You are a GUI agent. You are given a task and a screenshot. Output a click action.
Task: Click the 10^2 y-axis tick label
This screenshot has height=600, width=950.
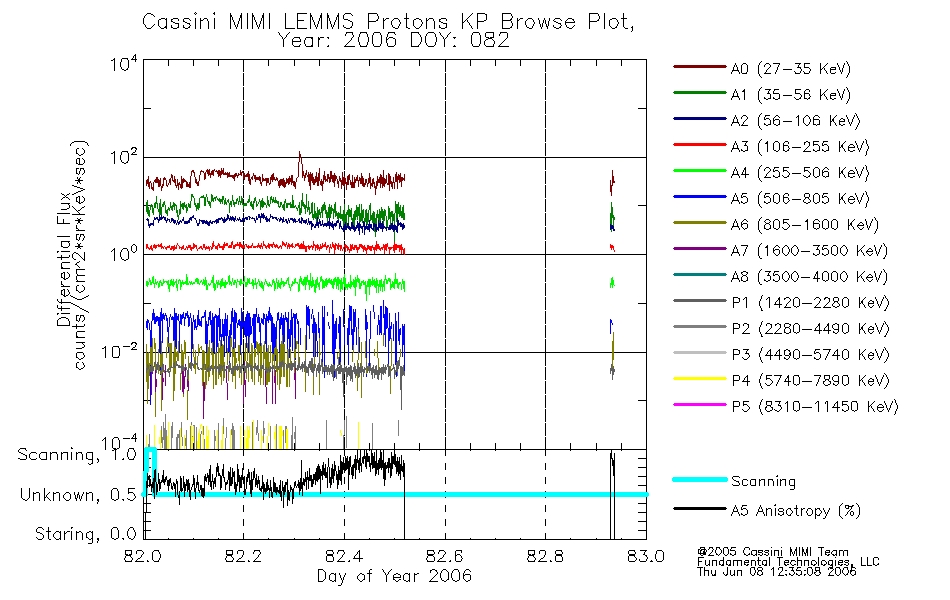123,158
